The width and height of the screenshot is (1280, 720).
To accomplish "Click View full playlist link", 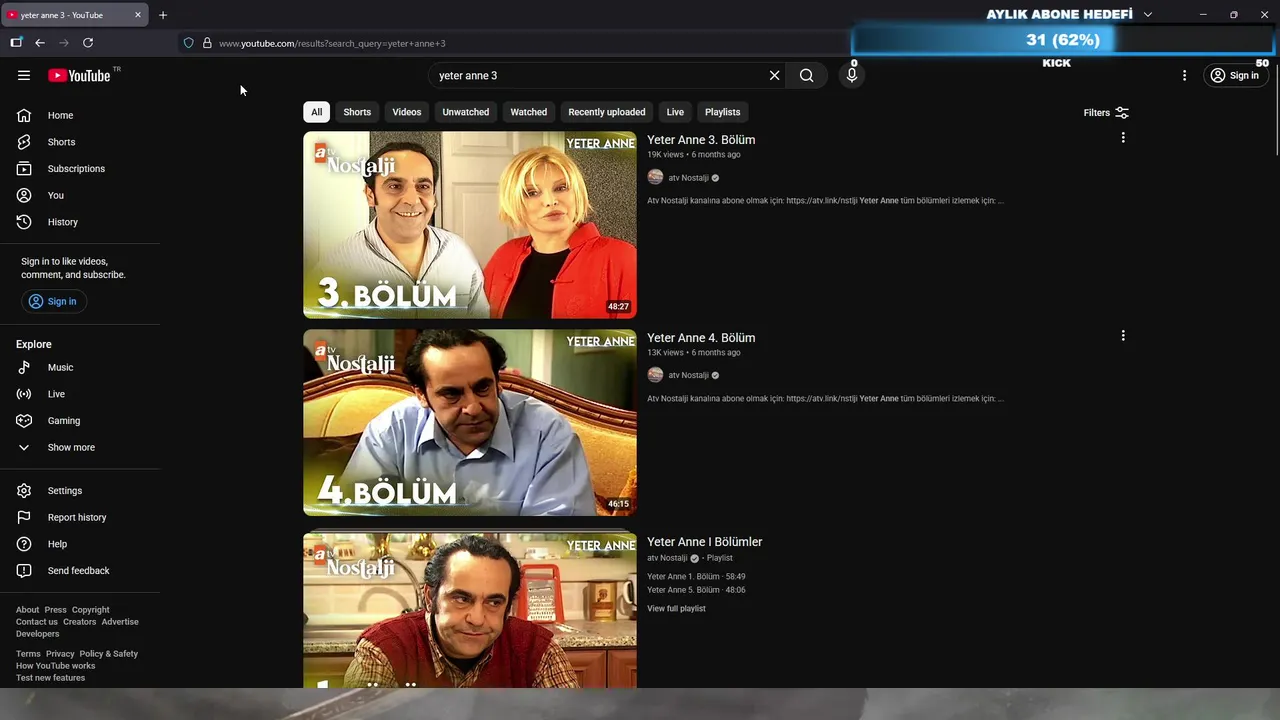I will click(x=676, y=608).
